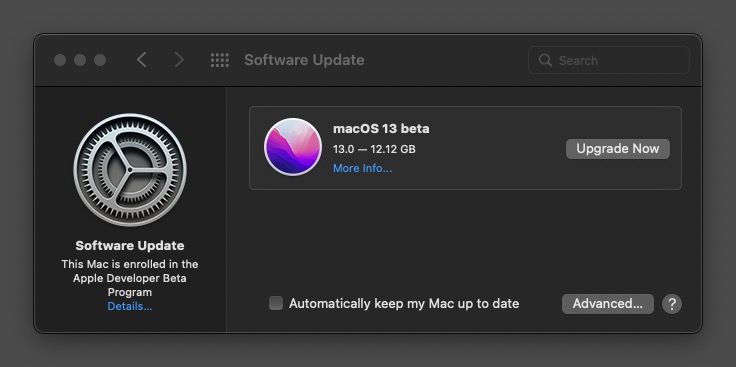Focus the Search field
The image size is (736, 367).
609,60
